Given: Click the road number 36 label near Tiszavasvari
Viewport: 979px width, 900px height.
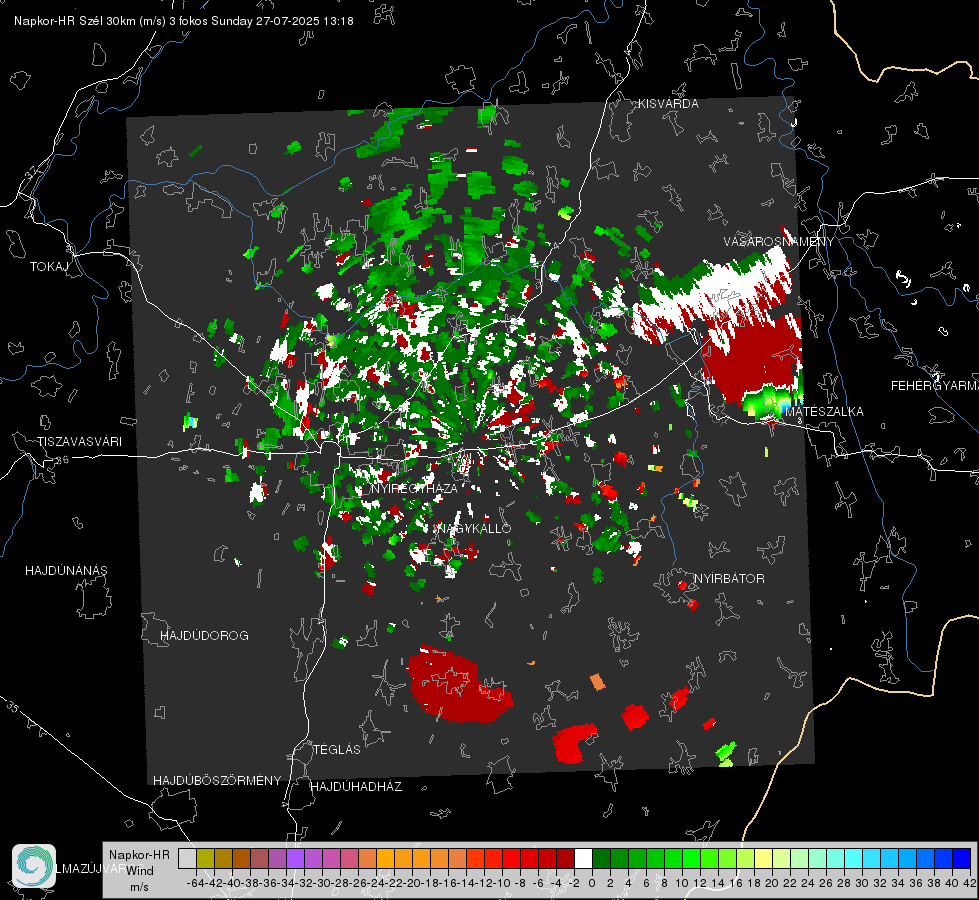Looking at the screenshot, I should [62, 460].
